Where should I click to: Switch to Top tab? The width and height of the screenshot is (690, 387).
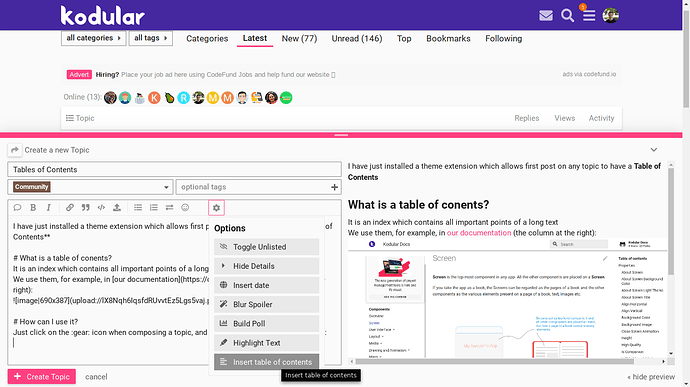[404, 39]
